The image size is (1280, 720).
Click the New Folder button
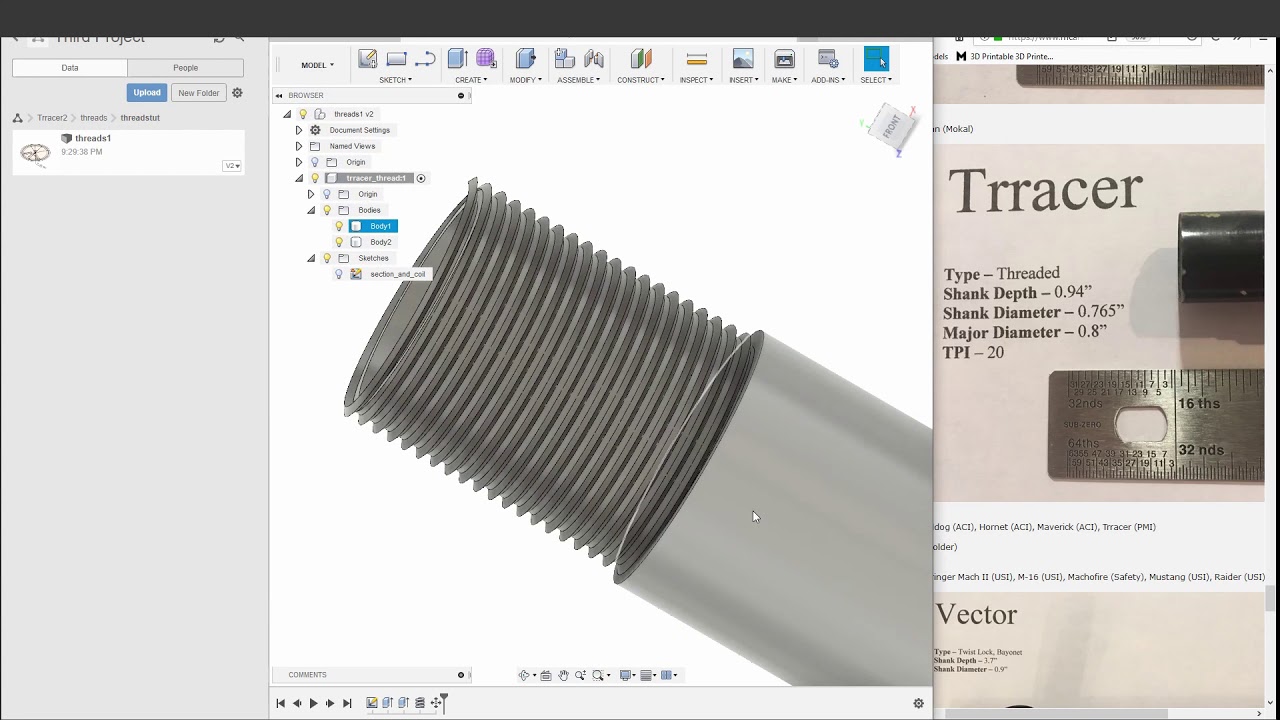tap(199, 93)
